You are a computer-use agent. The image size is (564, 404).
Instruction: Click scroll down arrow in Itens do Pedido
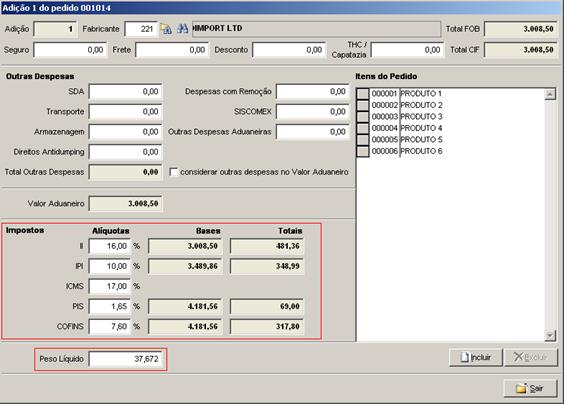(x=550, y=335)
